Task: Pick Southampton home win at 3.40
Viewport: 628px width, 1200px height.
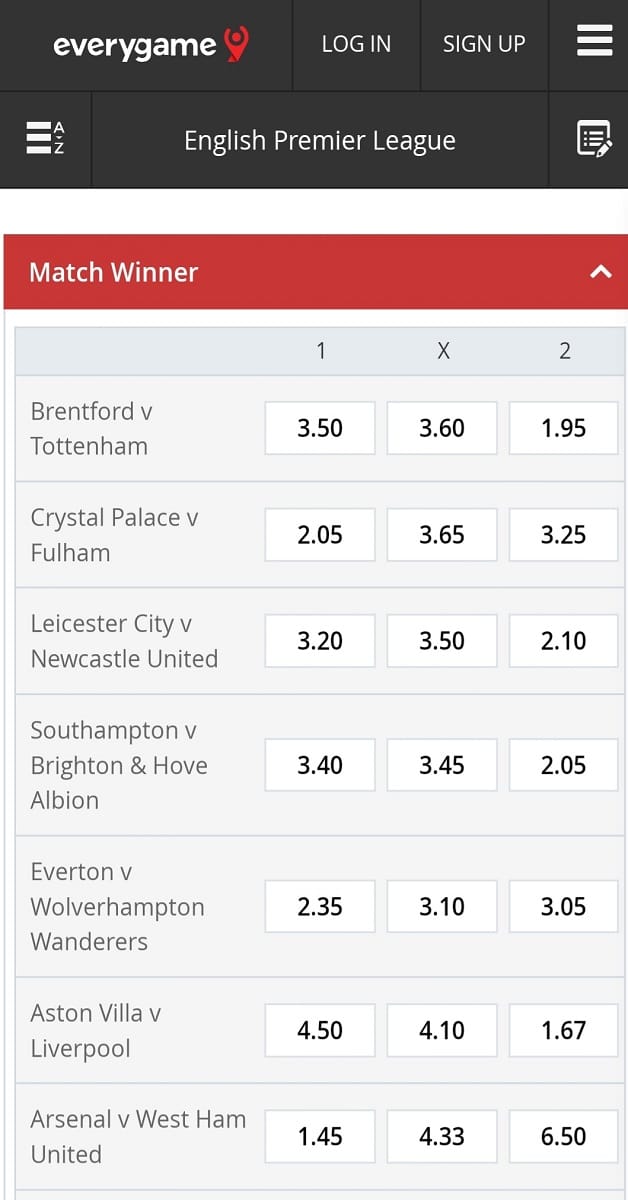Action: pyautogui.click(x=320, y=765)
